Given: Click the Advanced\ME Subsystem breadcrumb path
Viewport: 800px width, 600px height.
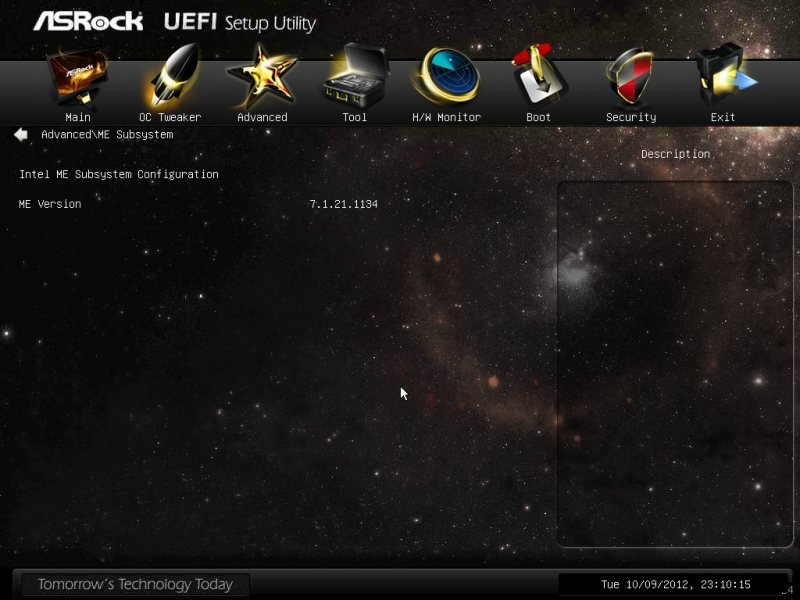Looking at the screenshot, I should pyautogui.click(x=107, y=135).
